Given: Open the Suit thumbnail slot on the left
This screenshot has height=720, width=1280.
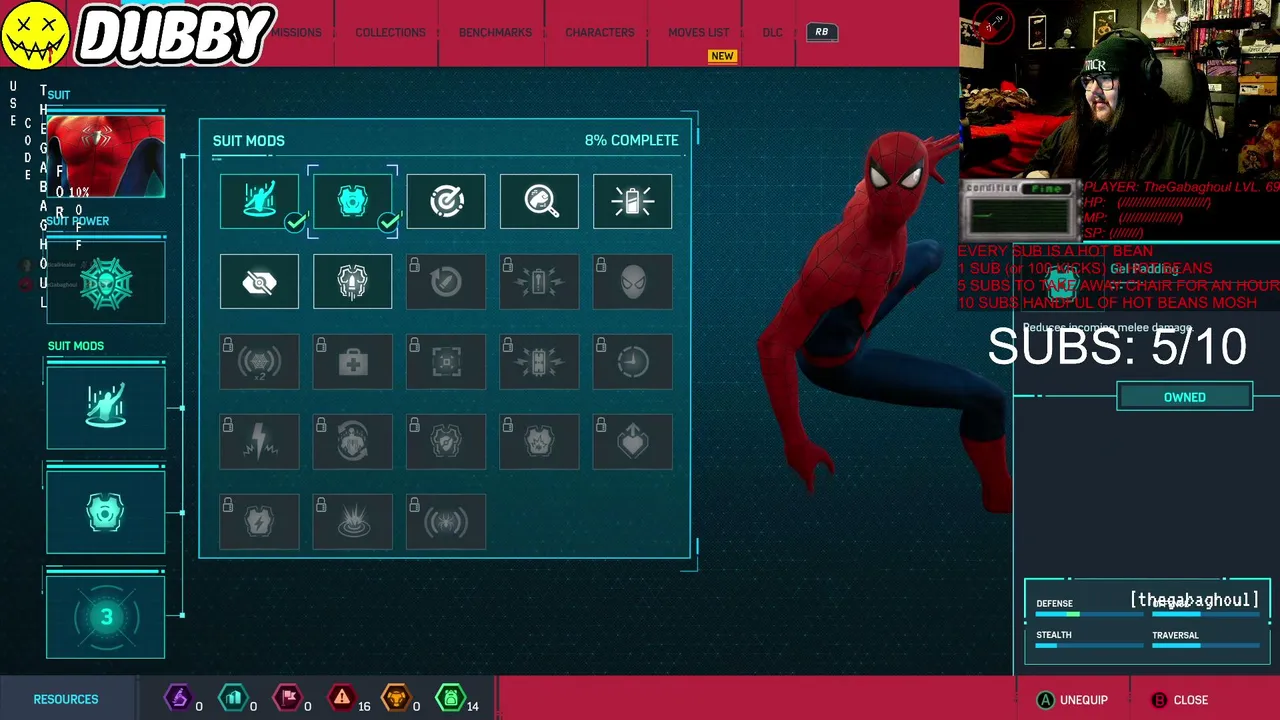Looking at the screenshot, I should [105, 157].
